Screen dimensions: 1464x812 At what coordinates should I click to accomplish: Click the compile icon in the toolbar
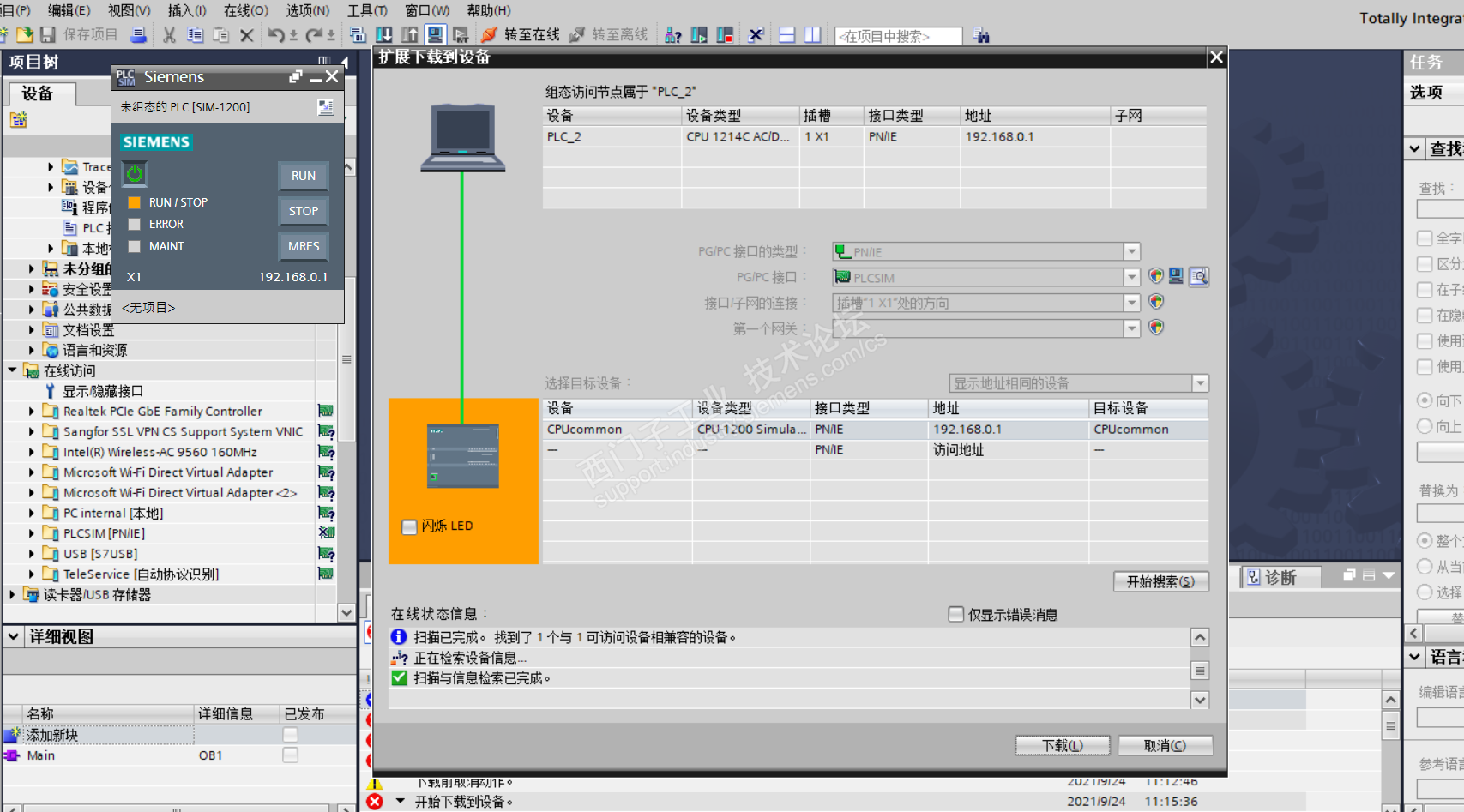(x=358, y=35)
